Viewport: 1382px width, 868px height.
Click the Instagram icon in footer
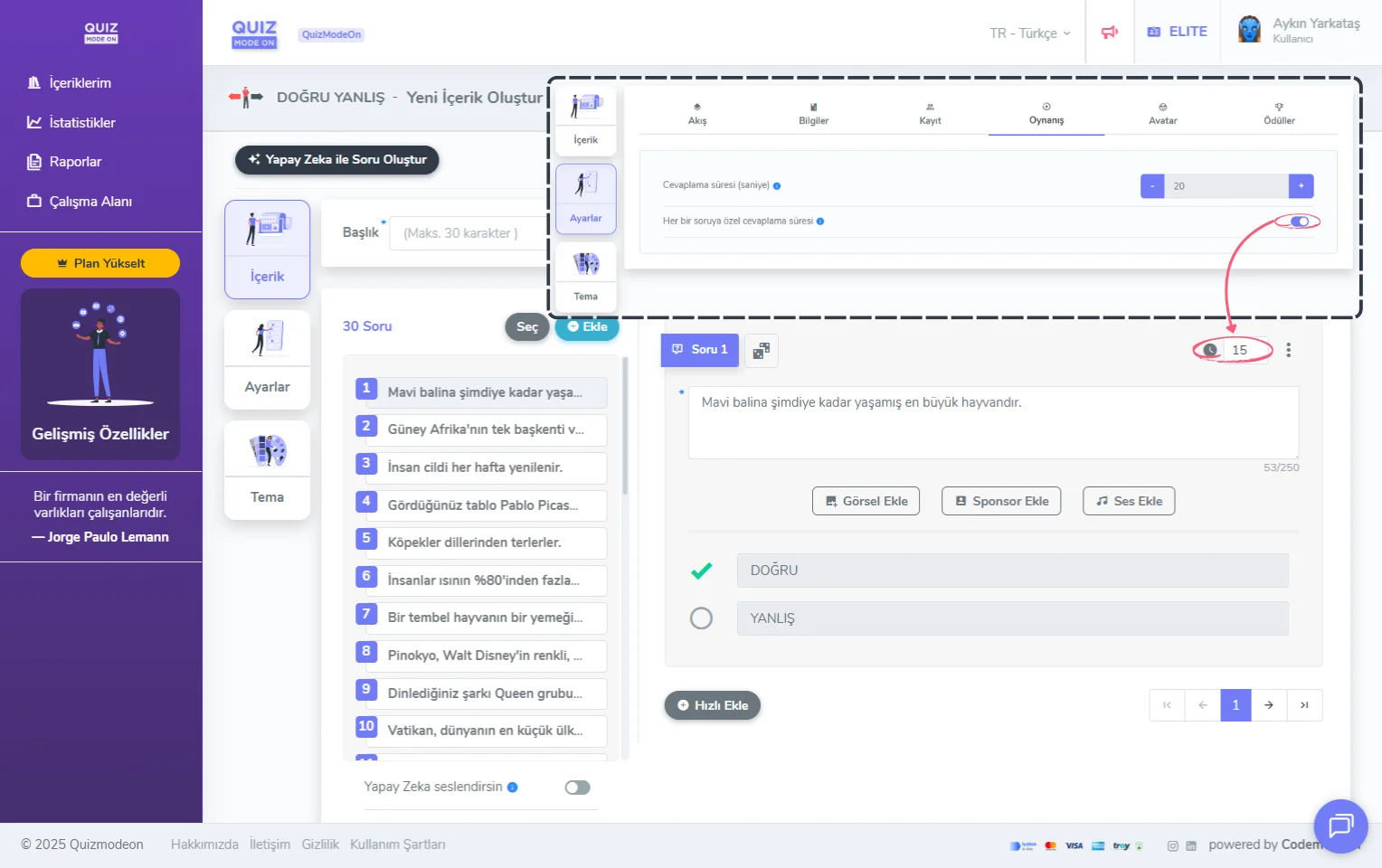1172,845
